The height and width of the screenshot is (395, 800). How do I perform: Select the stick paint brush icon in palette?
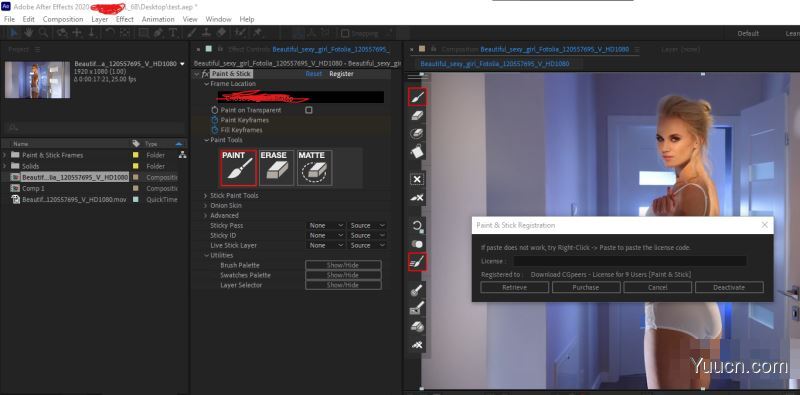[x=417, y=262]
